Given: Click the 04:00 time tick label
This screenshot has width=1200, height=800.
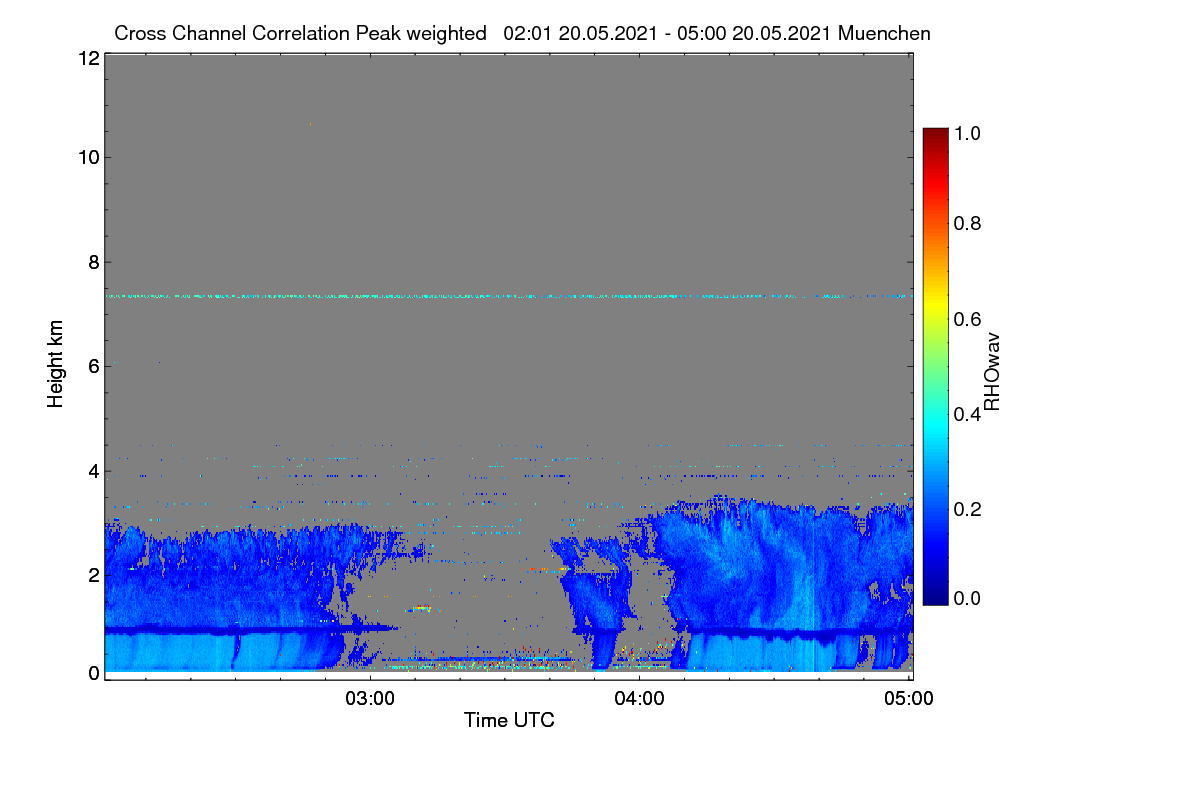Looking at the screenshot, I should 639,699.
